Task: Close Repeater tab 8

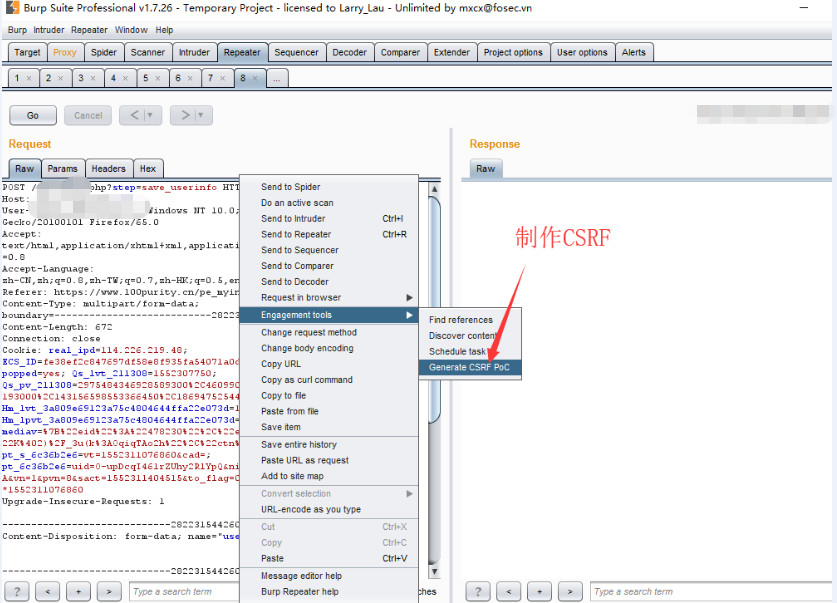Action: (x=255, y=78)
